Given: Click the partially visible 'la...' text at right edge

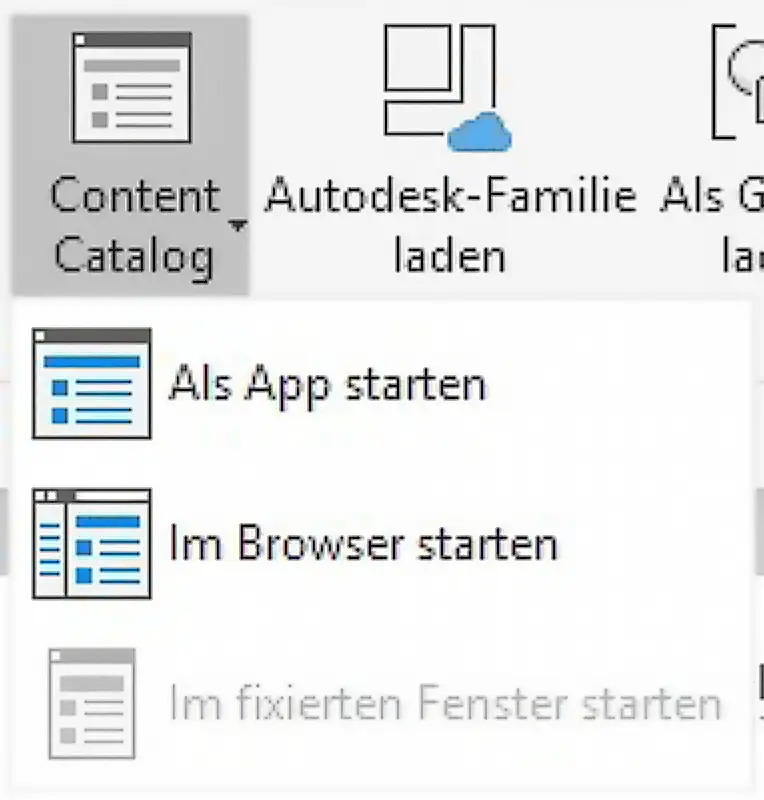Looking at the screenshot, I should click(743, 255).
